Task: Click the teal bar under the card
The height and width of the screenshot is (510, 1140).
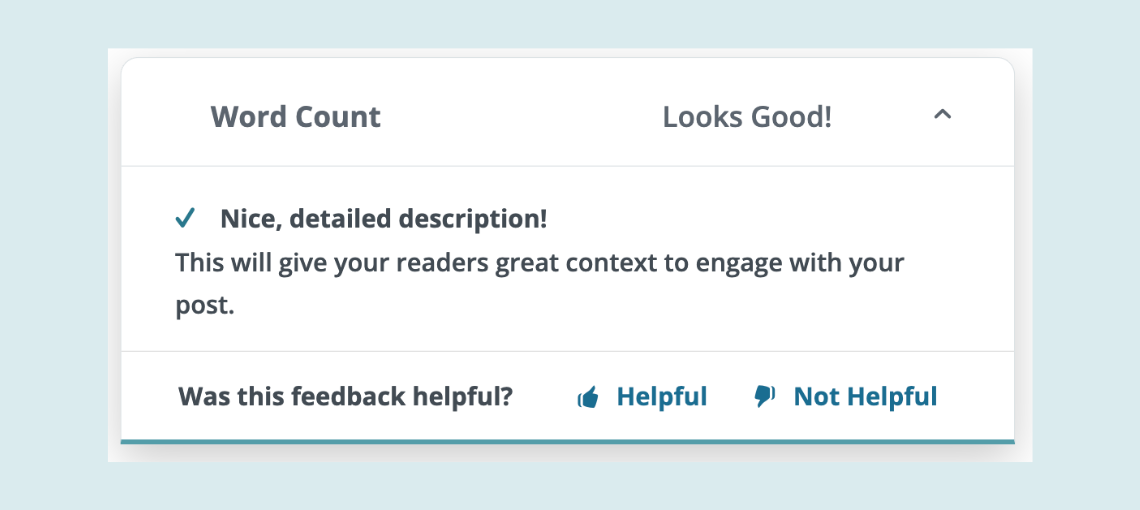Action: pos(567,441)
